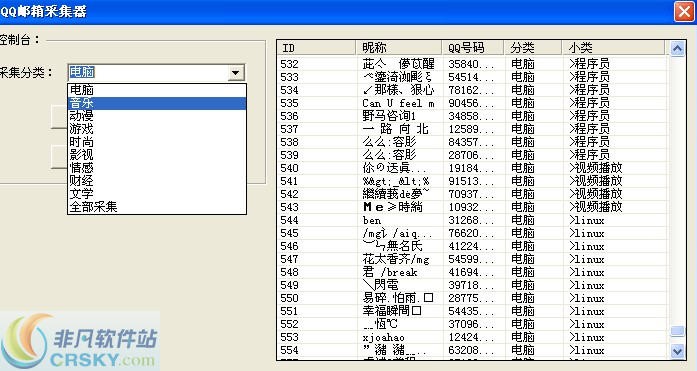Select 电脑 in the dropdown list
The image size is (697, 371).
[x=157, y=90]
